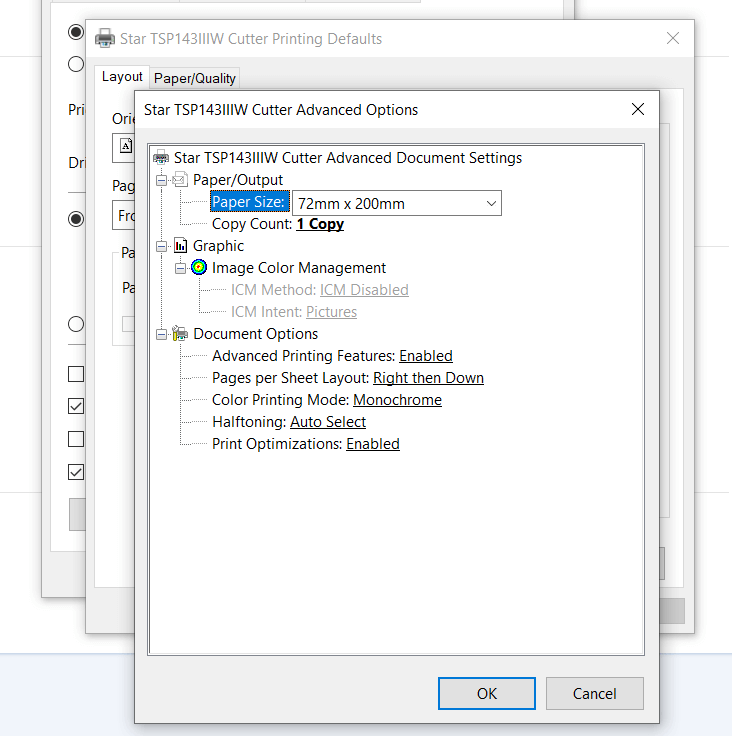Select the Document Options tree label
Image resolution: width=732 pixels, height=736 pixels.
click(x=255, y=334)
